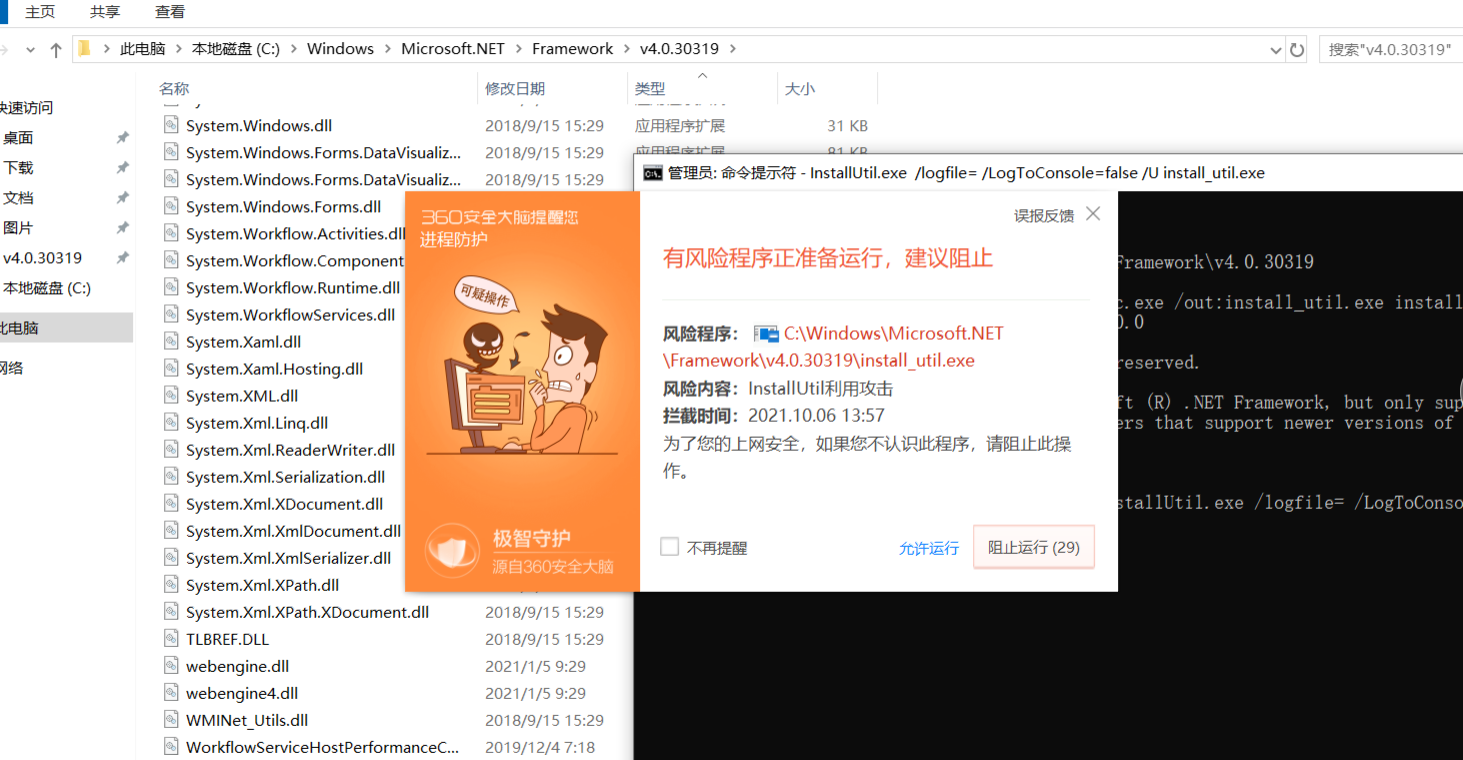Click the System.Xml.Linq.dll file icon
Viewport: 1463px width, 760px height.
tap(172, 423)
